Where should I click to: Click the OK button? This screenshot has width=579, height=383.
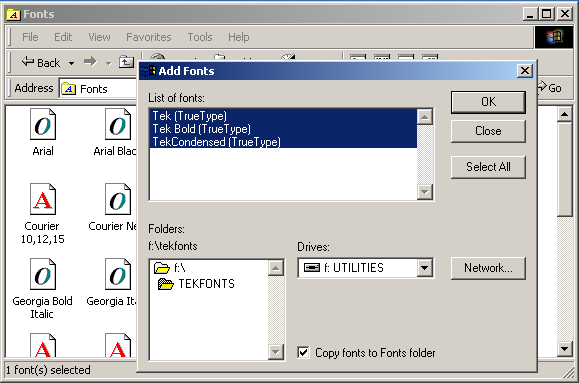tap(488, 102)
